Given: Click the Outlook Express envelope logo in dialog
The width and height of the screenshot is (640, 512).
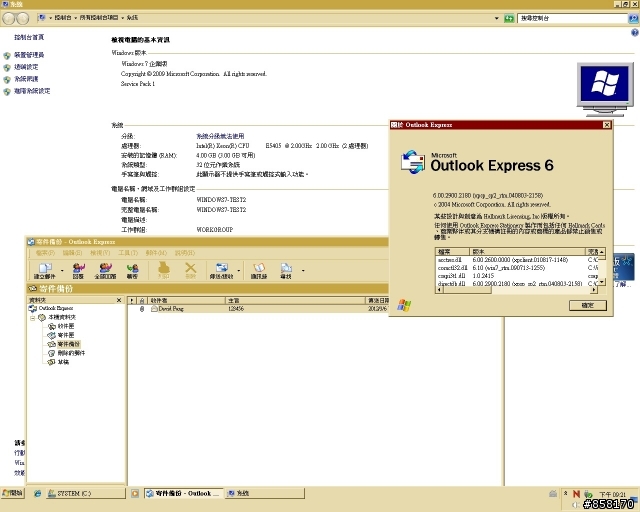Looking at the screenshot, I should (413, 162).
